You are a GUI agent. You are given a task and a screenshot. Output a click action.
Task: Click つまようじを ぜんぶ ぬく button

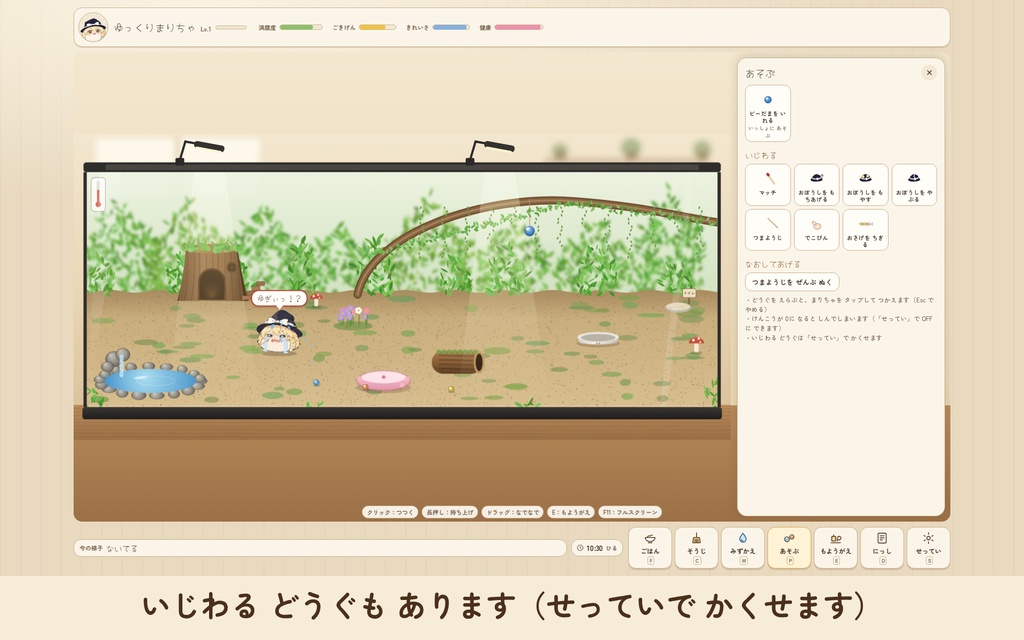click(792, 282)
